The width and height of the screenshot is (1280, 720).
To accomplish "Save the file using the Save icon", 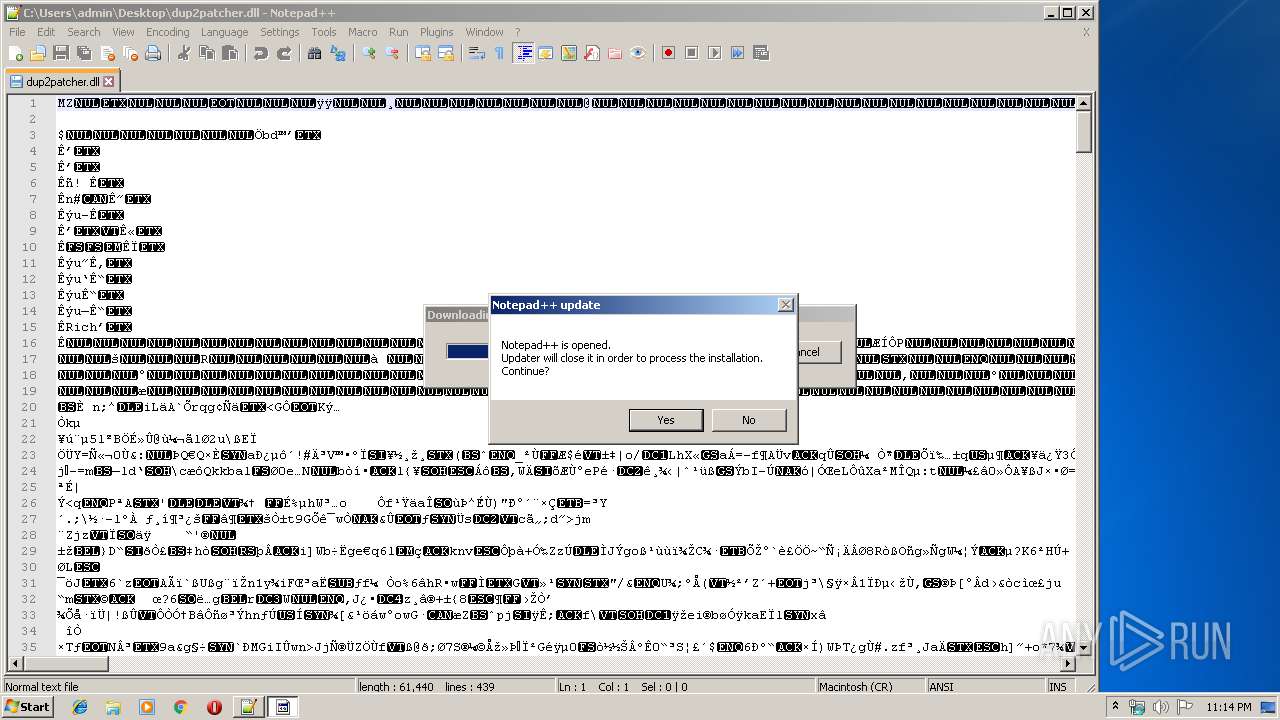I will [61, 53].
